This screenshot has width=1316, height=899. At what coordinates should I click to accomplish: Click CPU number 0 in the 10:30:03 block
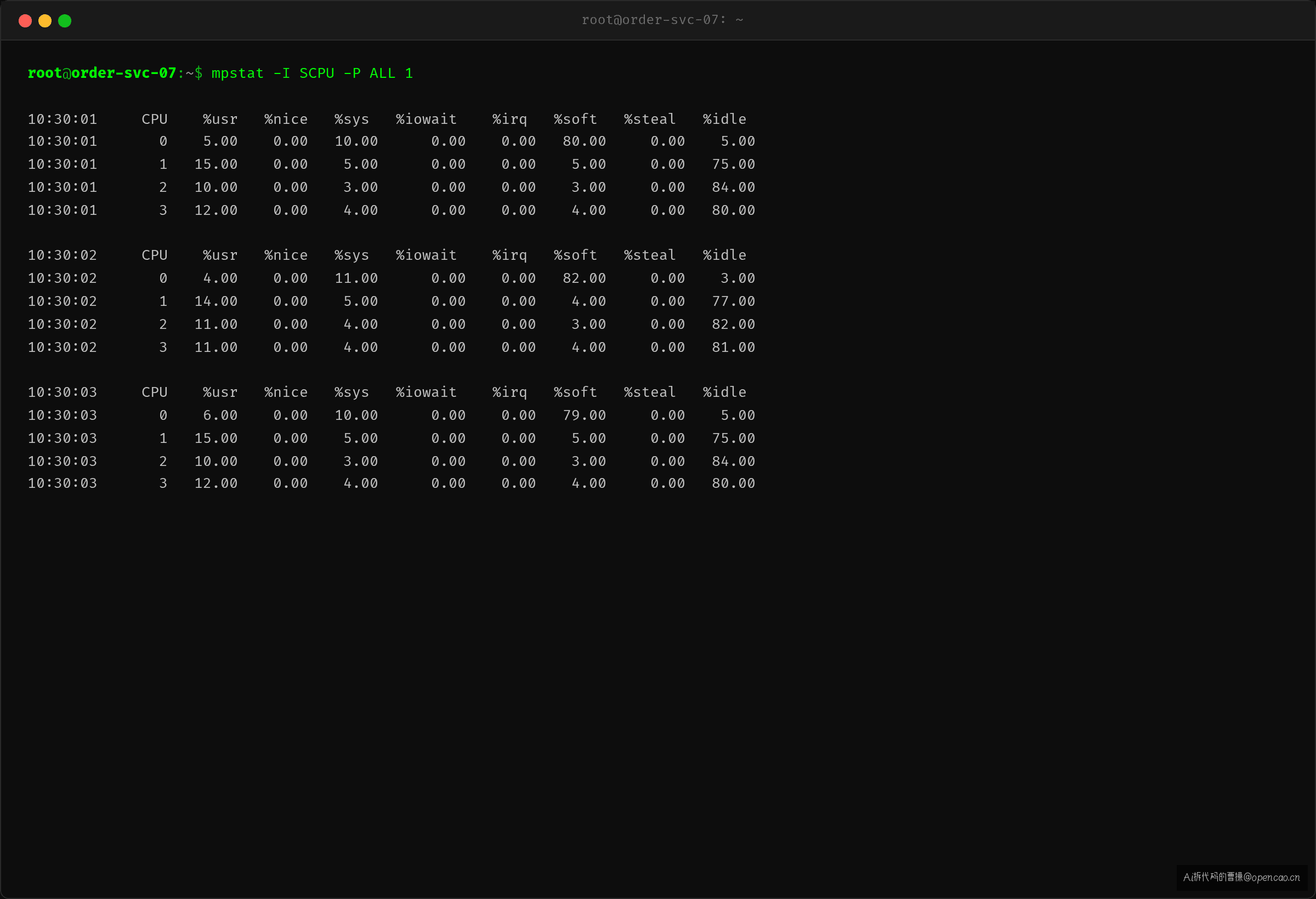163,415
